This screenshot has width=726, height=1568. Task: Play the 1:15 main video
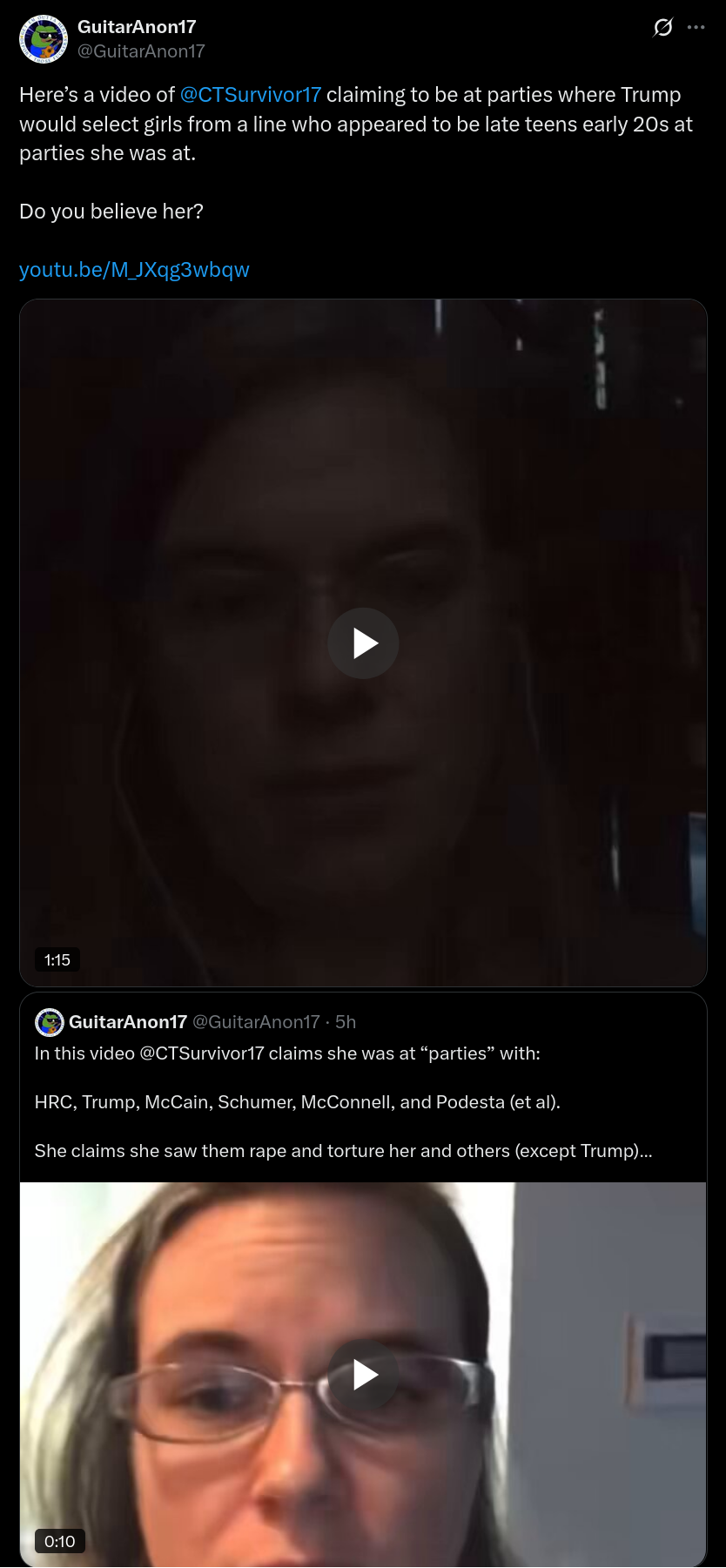[363, 643]
